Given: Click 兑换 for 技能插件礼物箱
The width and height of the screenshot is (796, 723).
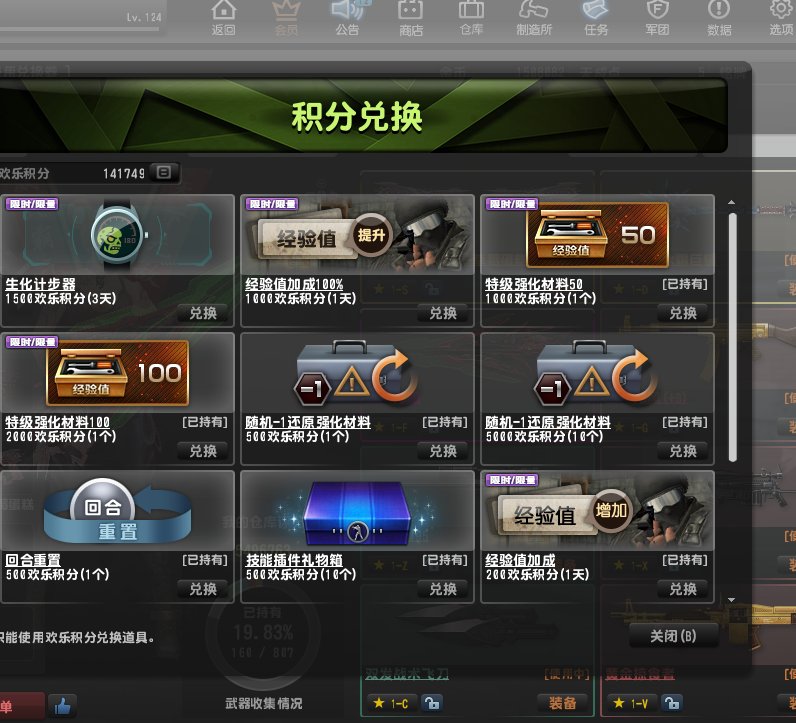Looking at the screenshot, I should point(443,589).
